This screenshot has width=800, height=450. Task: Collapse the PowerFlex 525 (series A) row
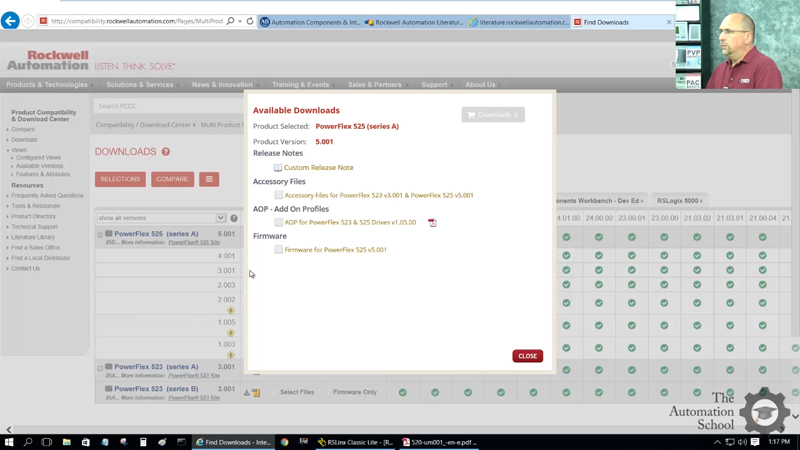pyautogui.click(x=101, y=235)
